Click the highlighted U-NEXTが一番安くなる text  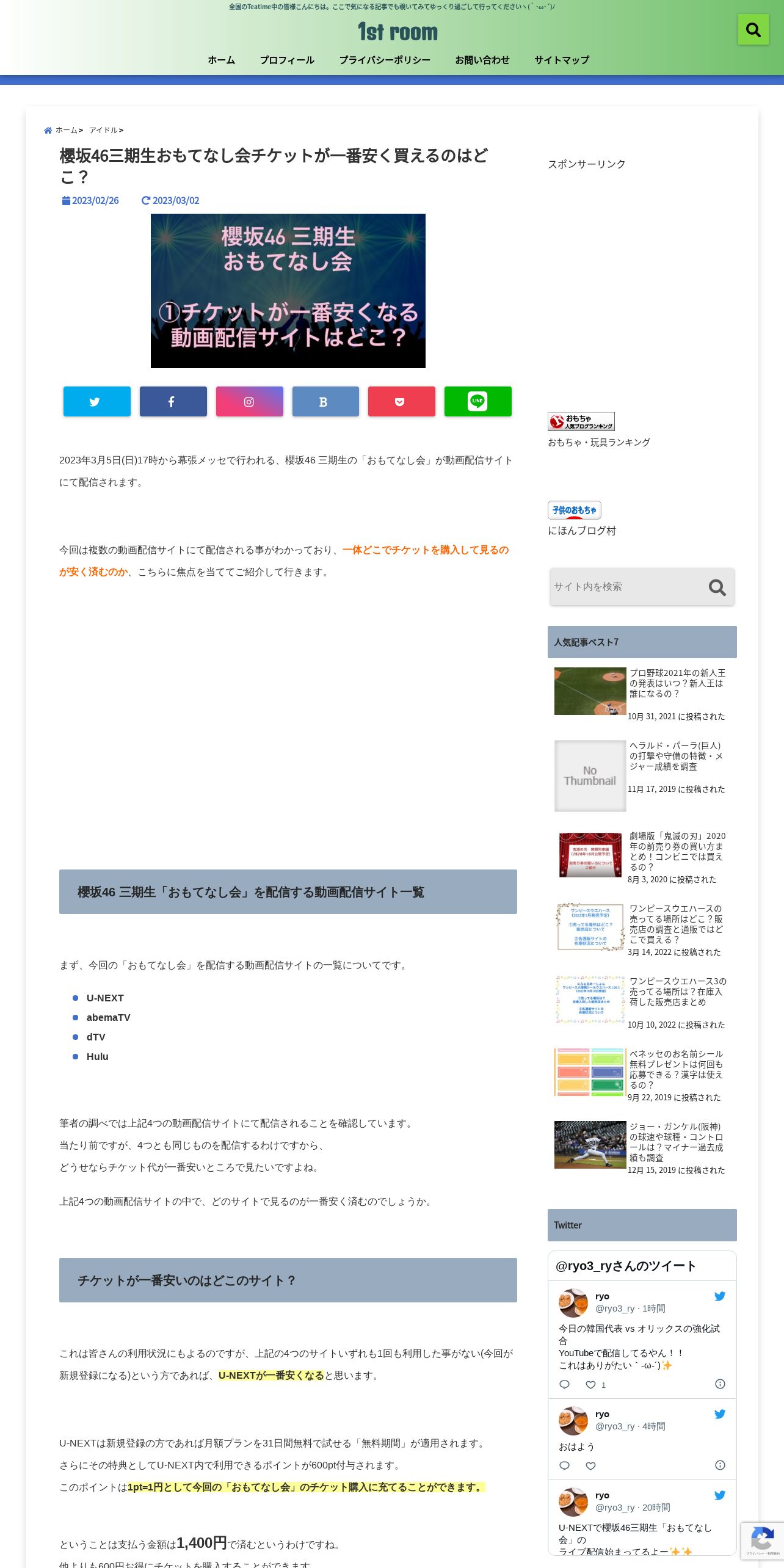271,1375
